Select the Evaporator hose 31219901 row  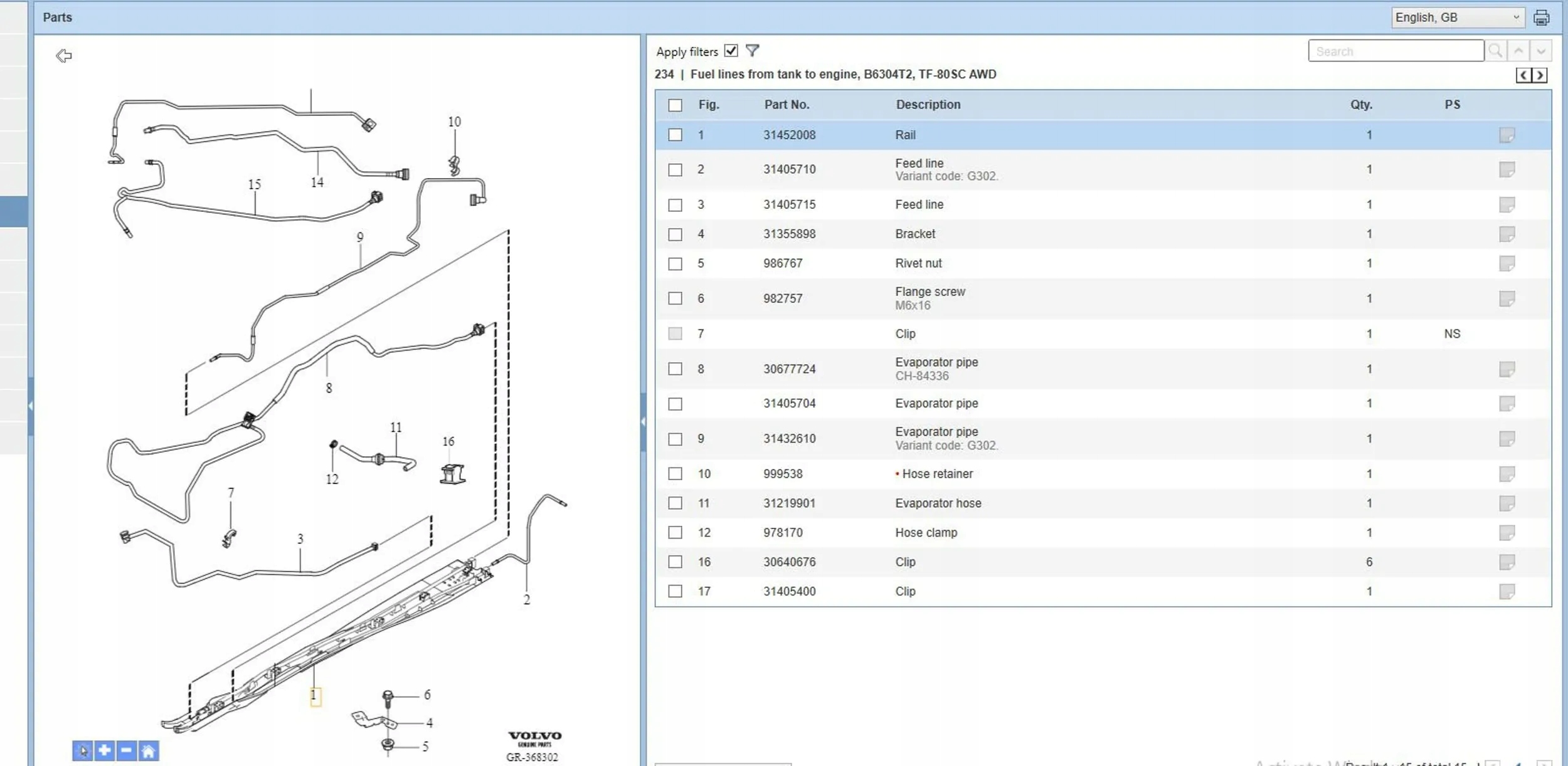pyautogui.click(x=938, y=503)
